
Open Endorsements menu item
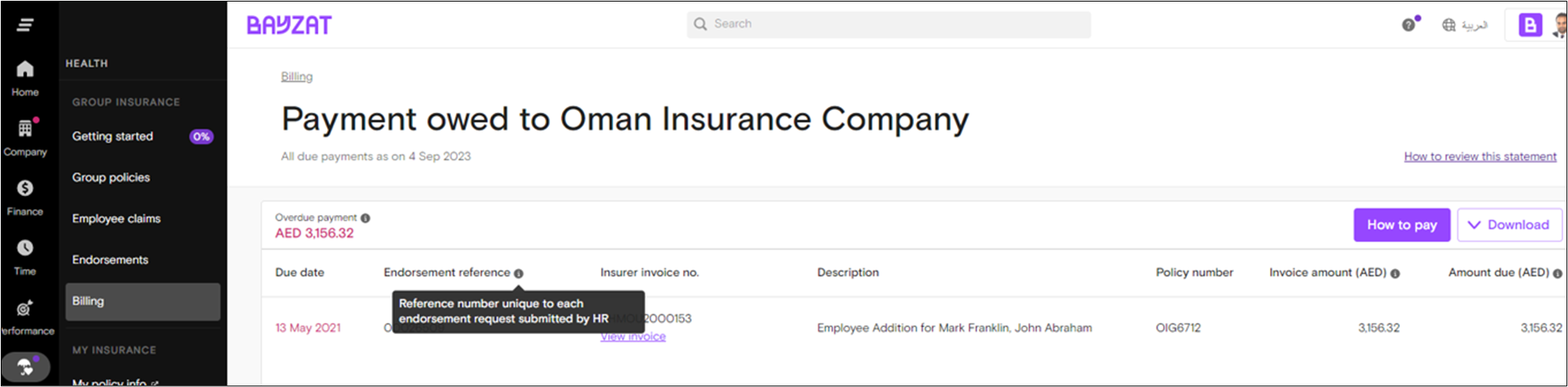coord(110,260)
